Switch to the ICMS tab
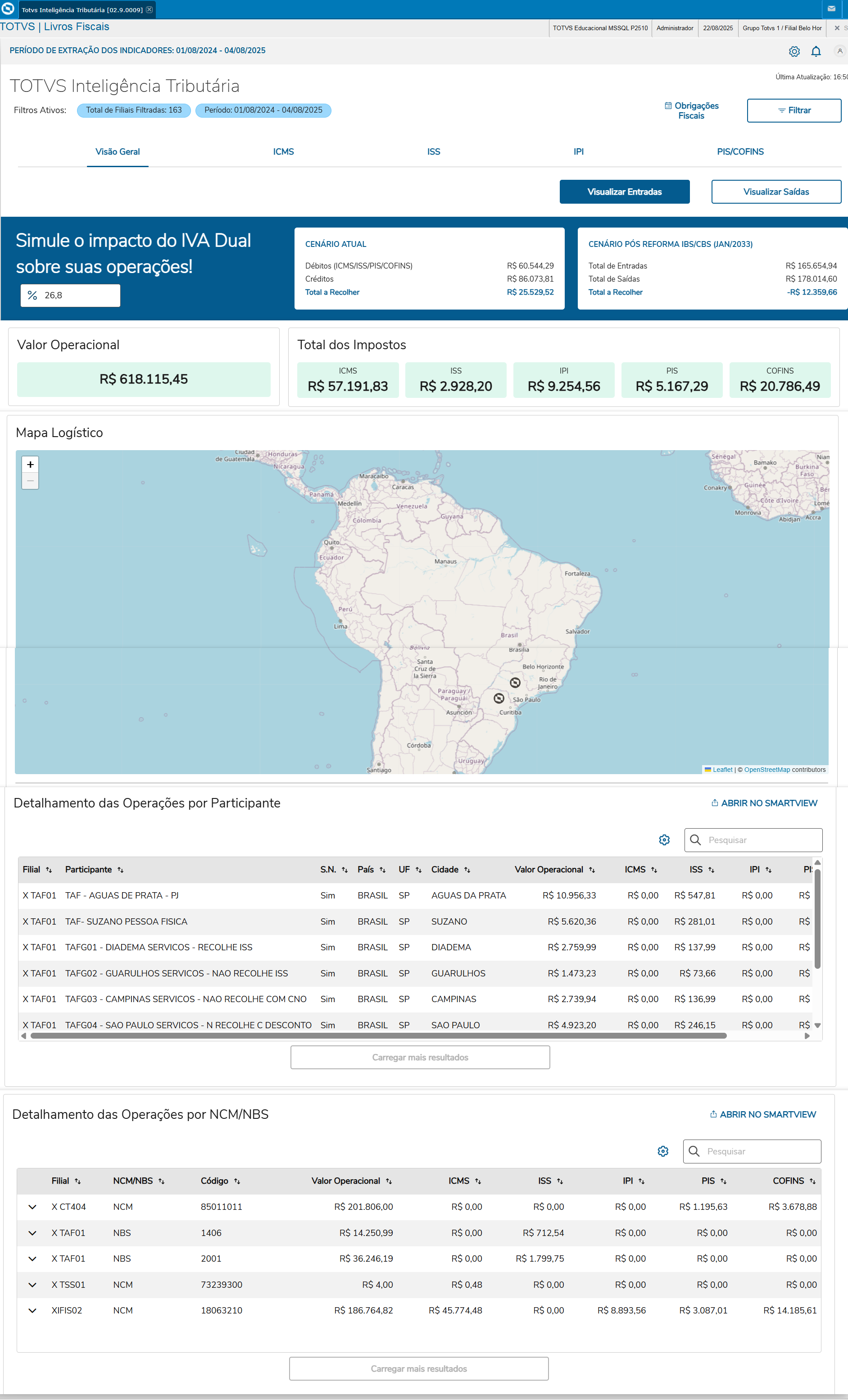848x1400 pixels. coord(283,152)
